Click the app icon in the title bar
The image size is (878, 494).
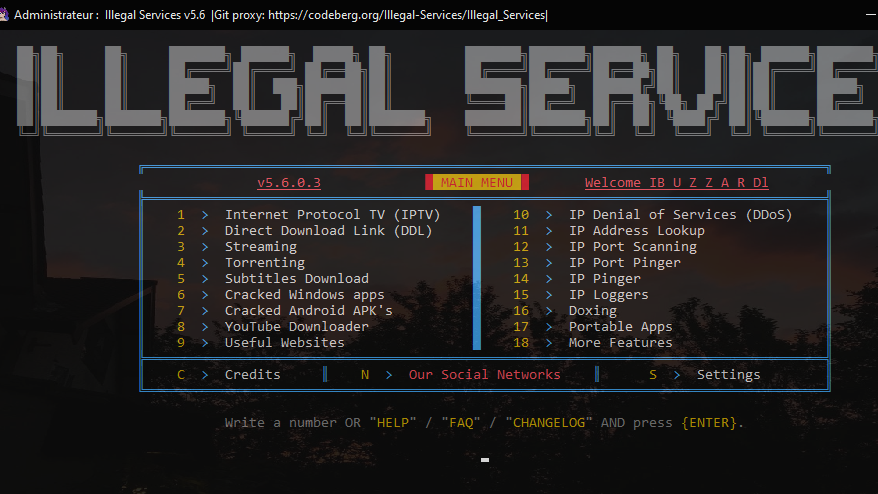tap(3, 15)
